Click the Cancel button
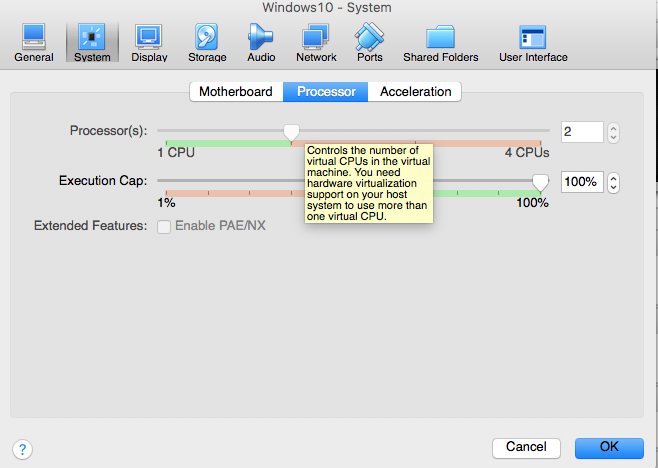Image resolution: width=658 pixels, height=468 pixels. pyautogui.click(x=526, y=447)
